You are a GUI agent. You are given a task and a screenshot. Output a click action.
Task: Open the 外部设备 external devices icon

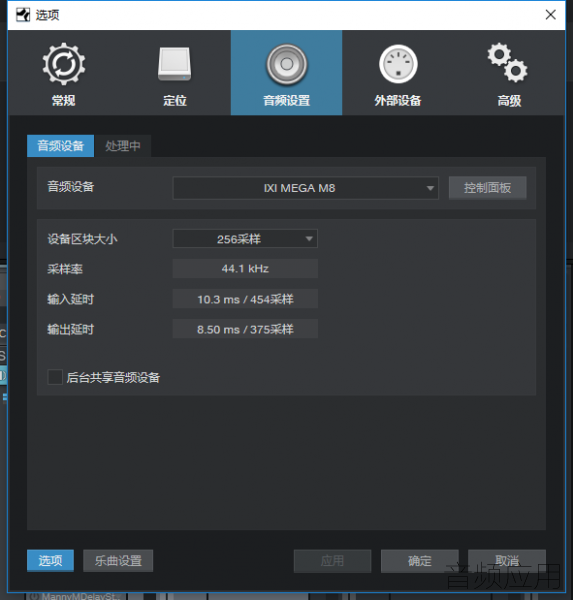click(398, 64)
